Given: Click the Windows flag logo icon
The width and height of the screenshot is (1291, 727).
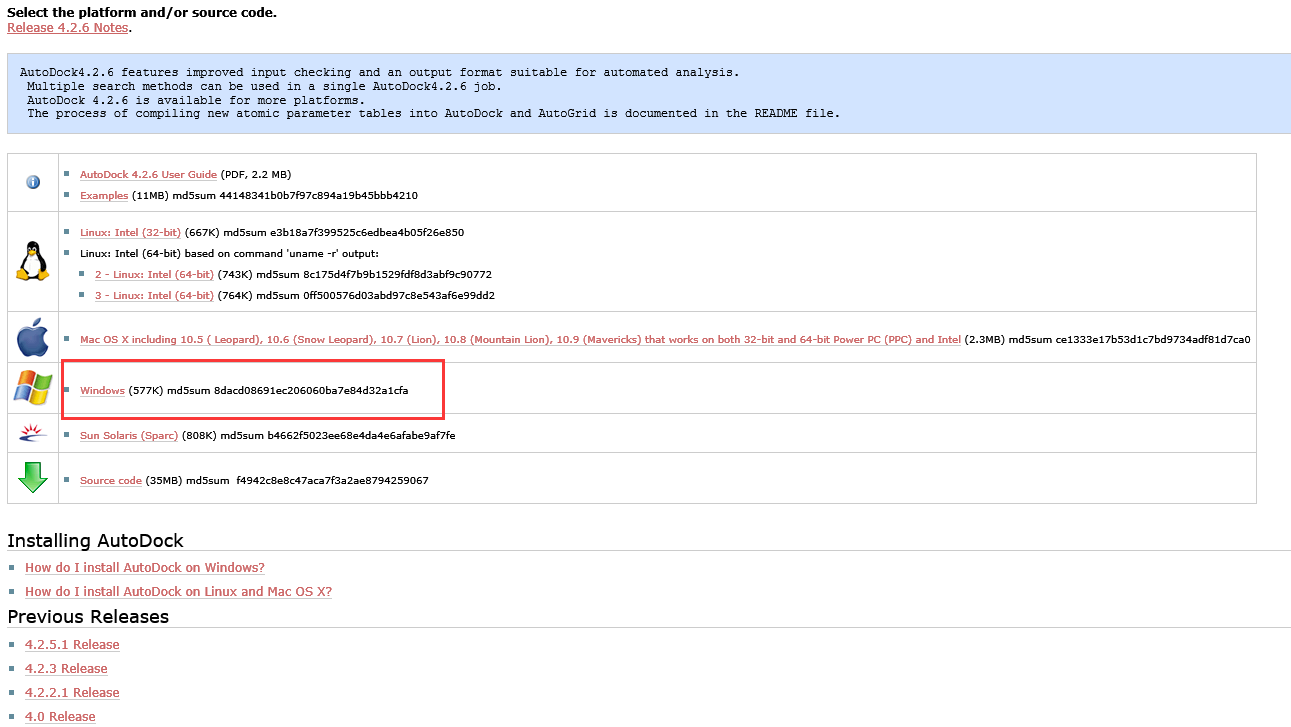Looking at the screenshot, I should pyautogui.click(x=33, y=388).
